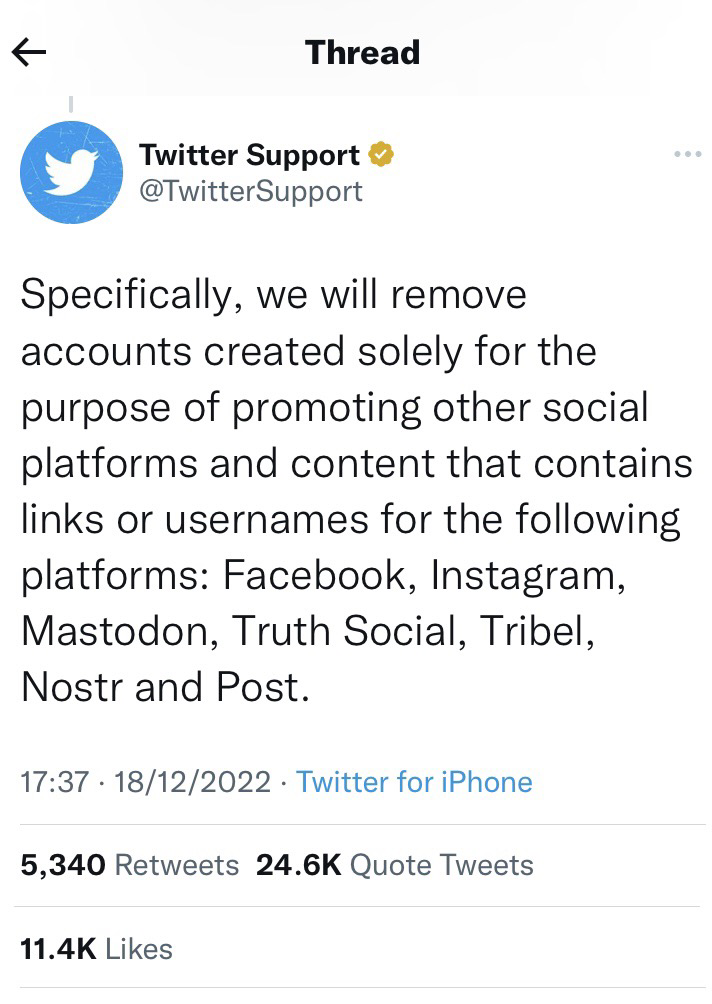Open the three-dot more options menu
712x1004 pixels.
688,154
